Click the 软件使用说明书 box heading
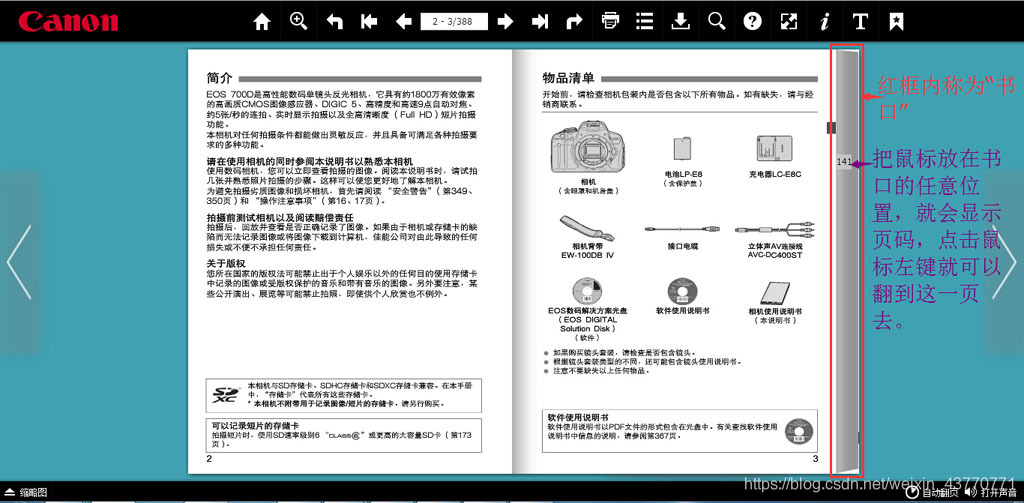The image size is (1024, 503). pos(578,417)
